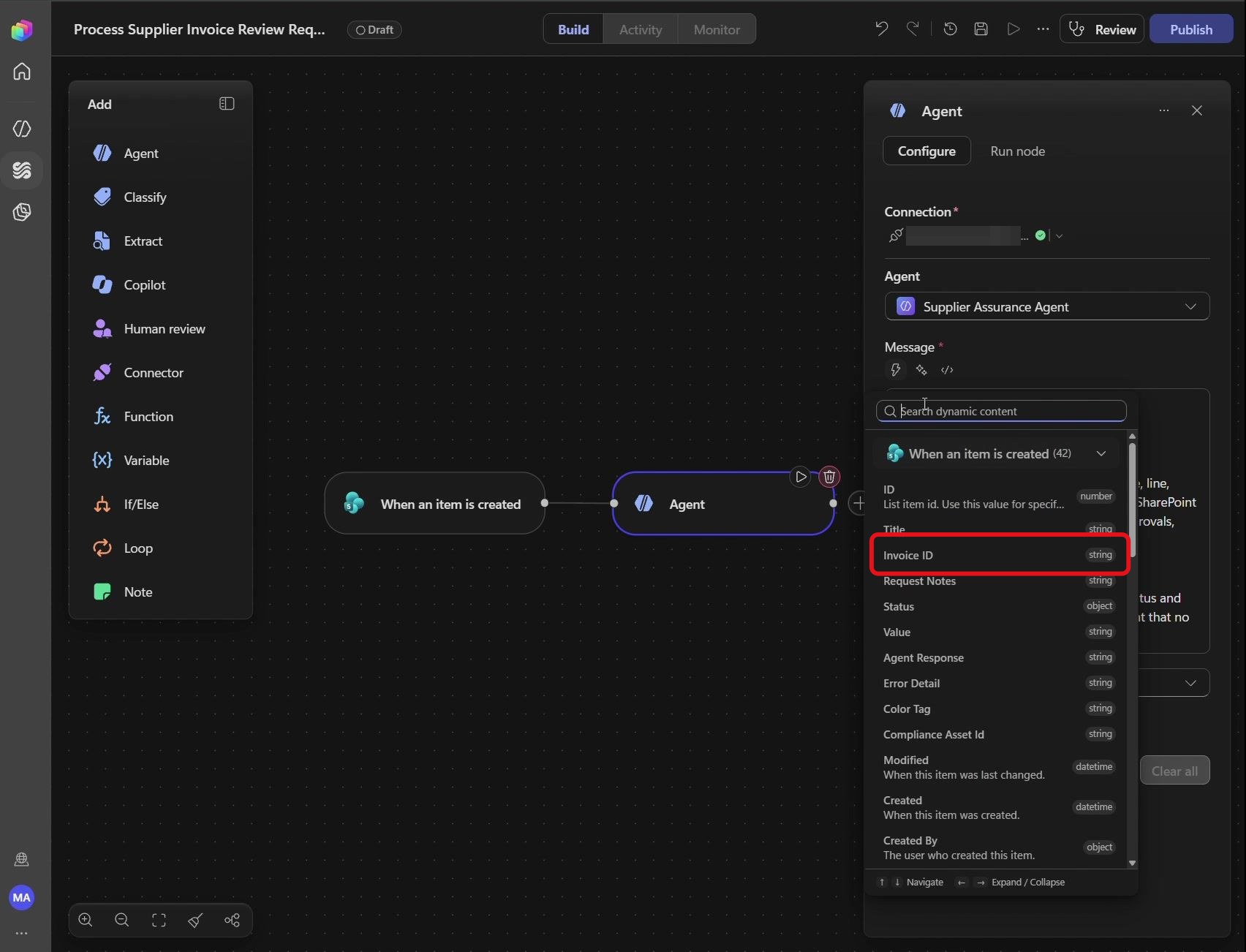
Task: Collapse the Add panel with layout icon
Action: click(x=227, y=104)
